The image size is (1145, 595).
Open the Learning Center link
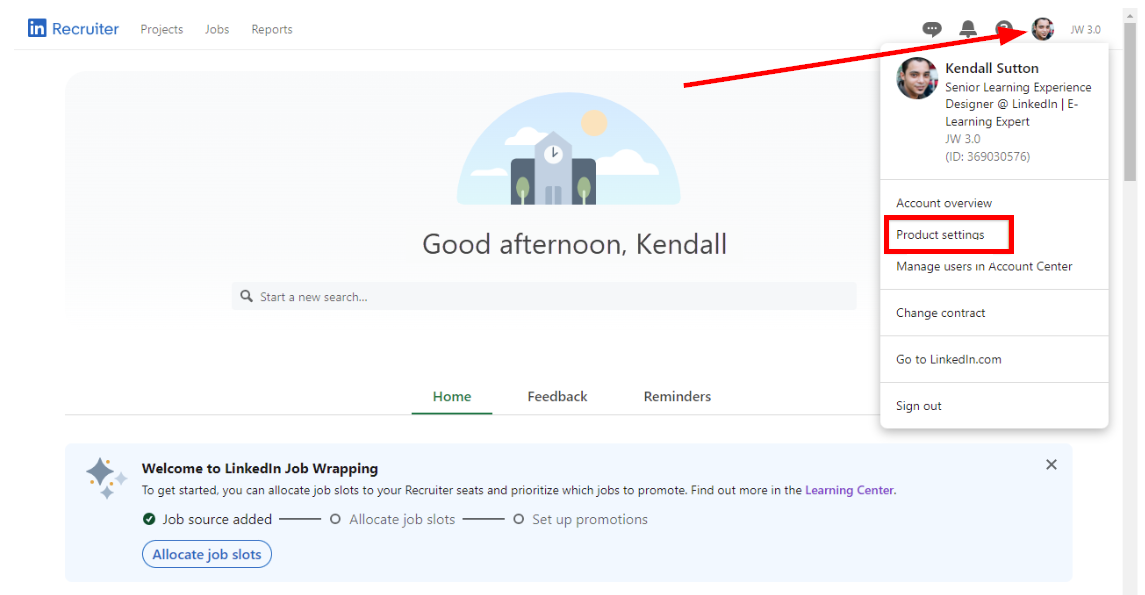pyautogui.click(x=849, y=490)
